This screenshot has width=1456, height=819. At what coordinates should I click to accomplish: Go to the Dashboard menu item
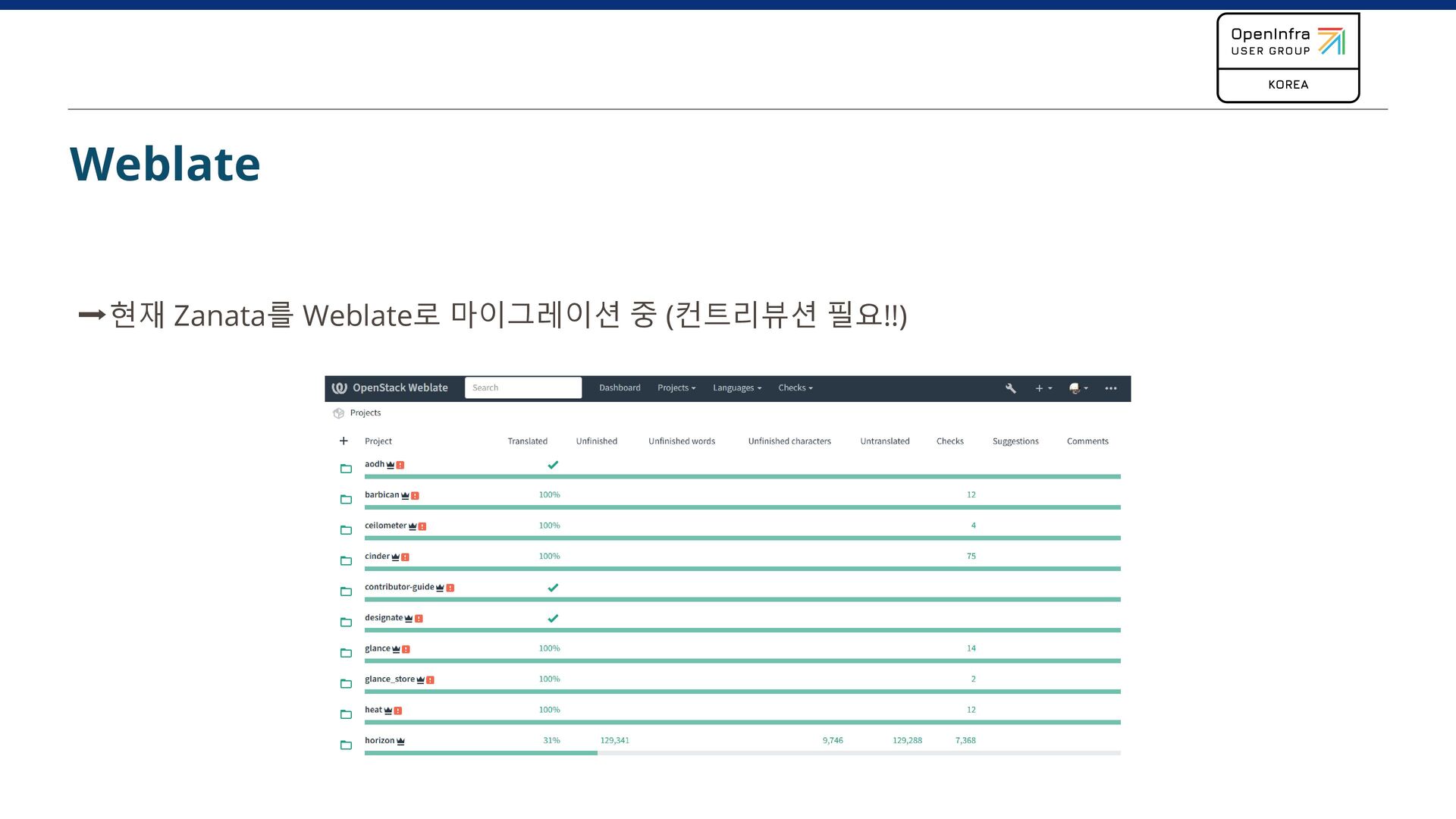pyautogui.click(x=620, y=388)
